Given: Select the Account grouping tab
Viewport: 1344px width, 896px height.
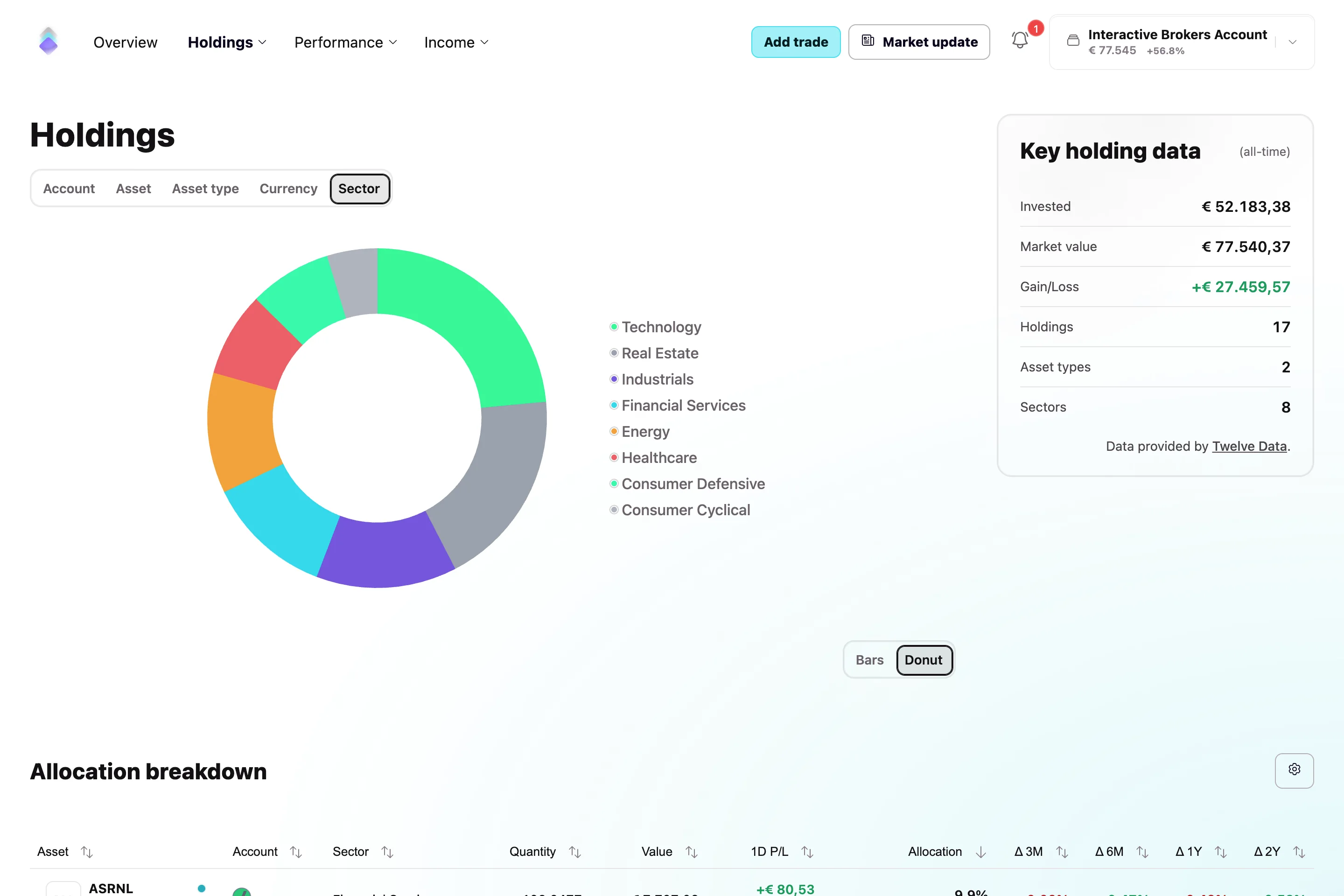Looking at the screenshot, I should [69, 189].
